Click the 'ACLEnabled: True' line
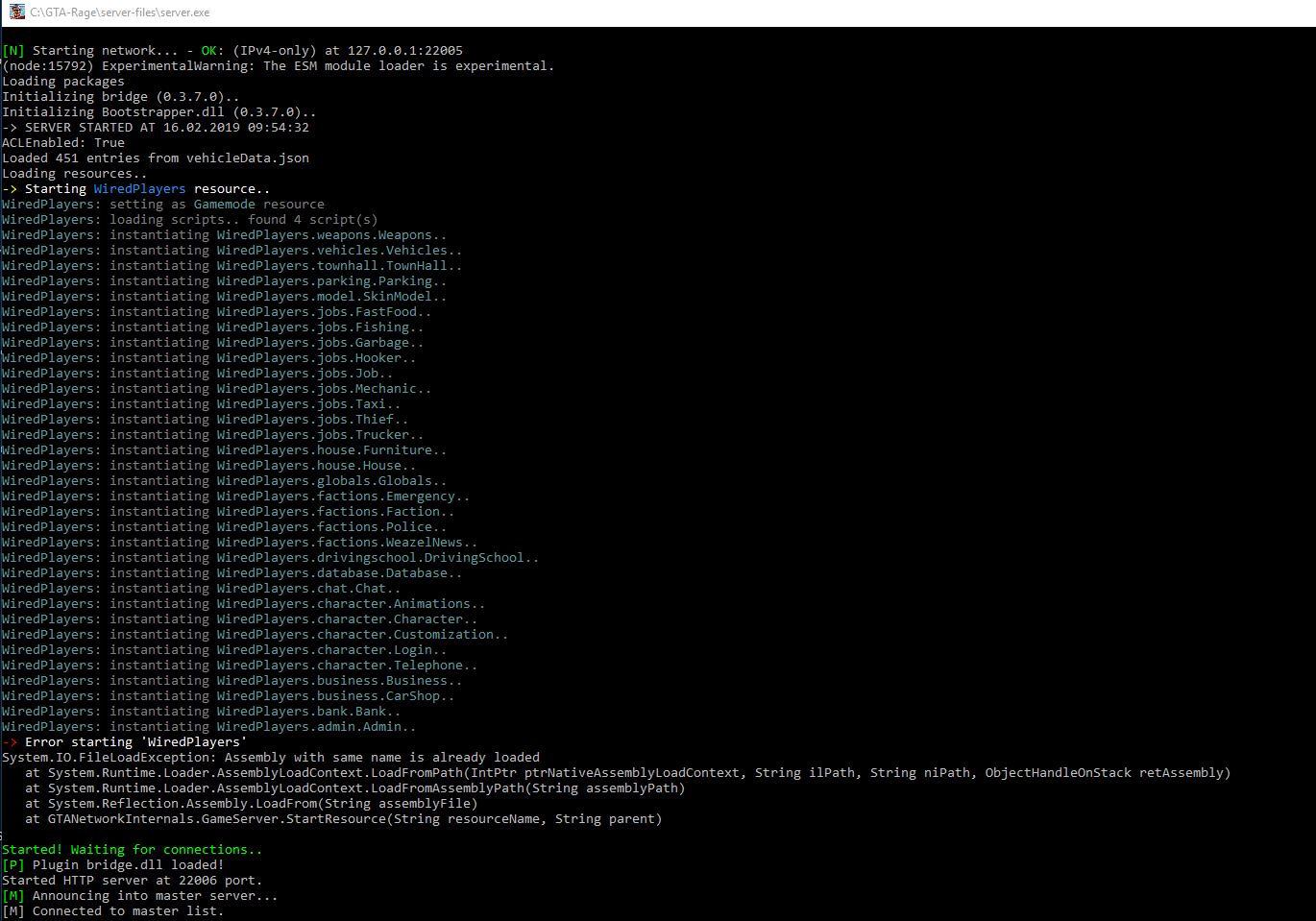 point(63,143)
